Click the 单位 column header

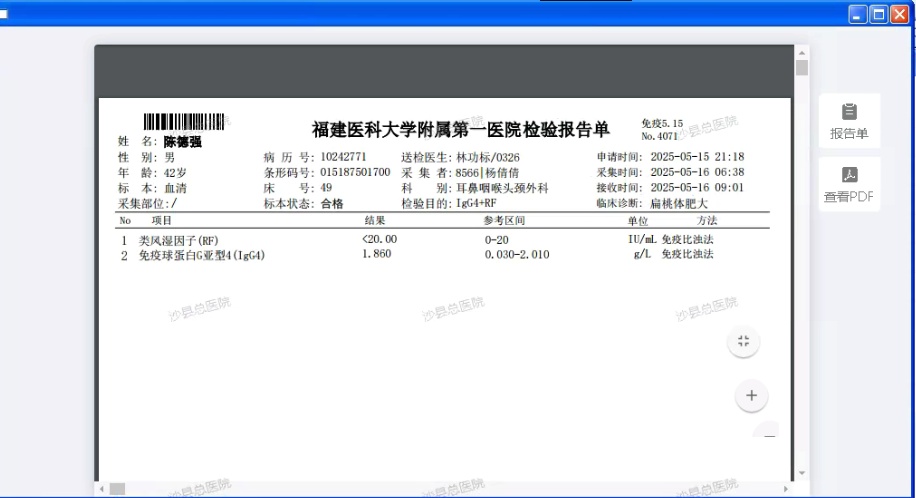638,221
